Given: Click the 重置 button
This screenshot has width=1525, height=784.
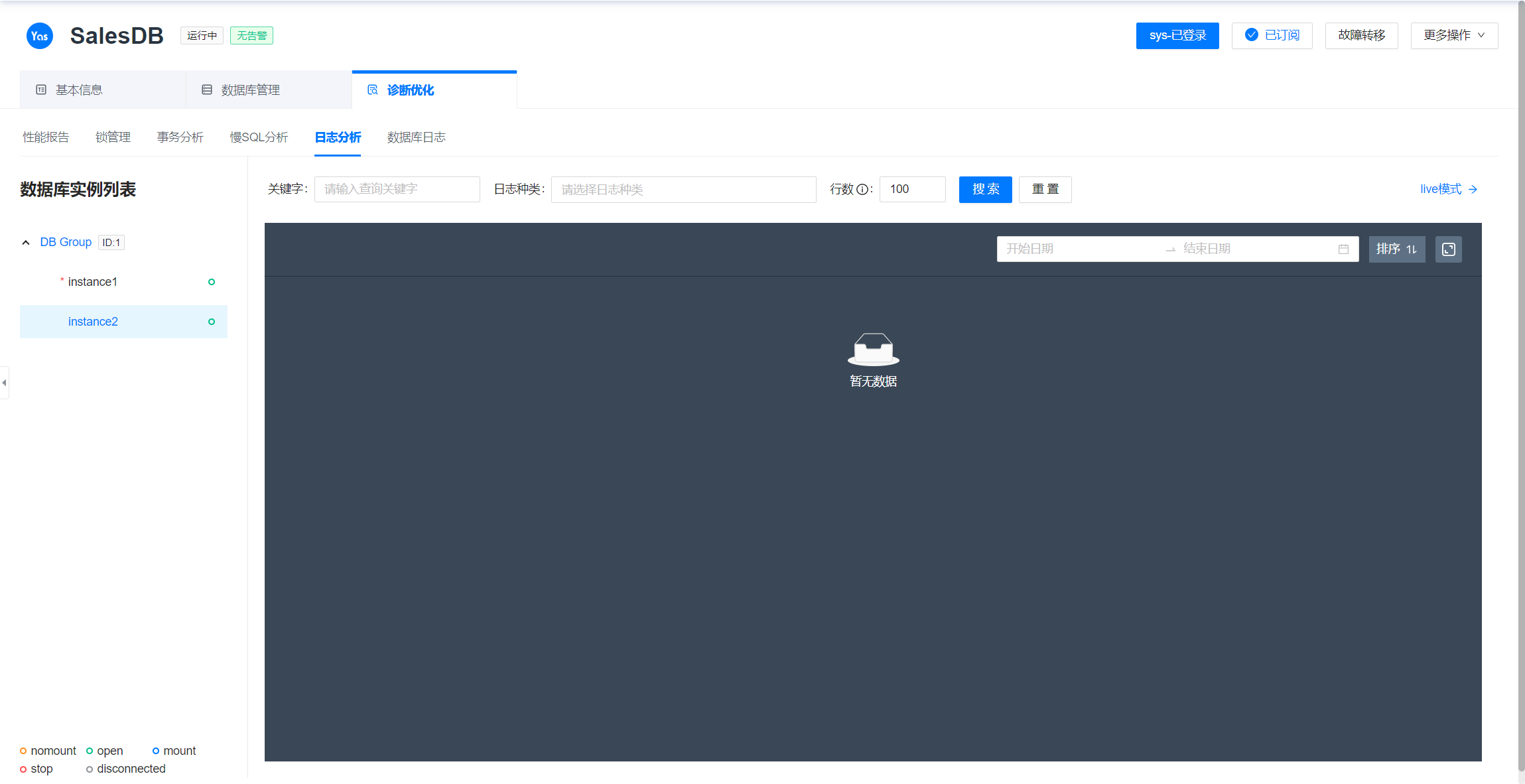Looking at the screenshot, I should coord(1045,190).
